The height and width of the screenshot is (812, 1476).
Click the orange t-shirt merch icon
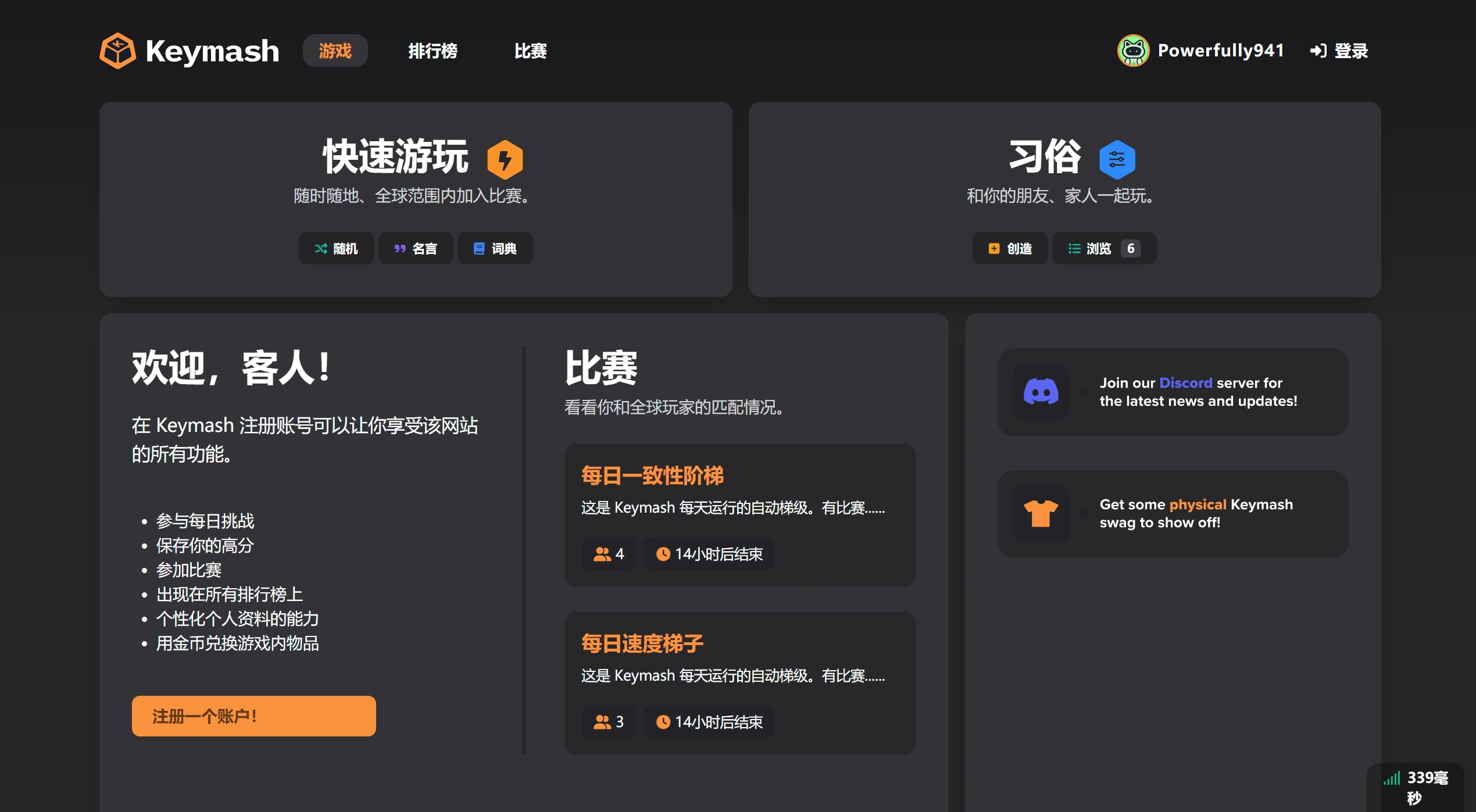pyautogui.click(x=1041, y=514)
